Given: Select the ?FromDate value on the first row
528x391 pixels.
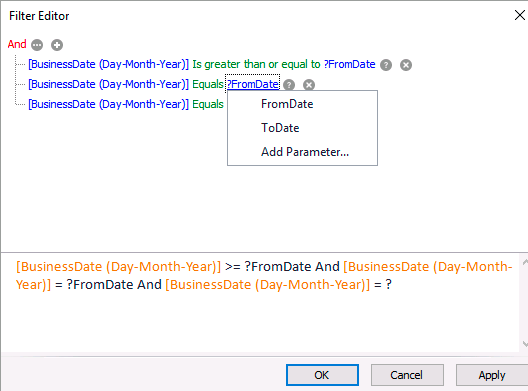Looking at the screenshot, I should (x=350, y=64).
